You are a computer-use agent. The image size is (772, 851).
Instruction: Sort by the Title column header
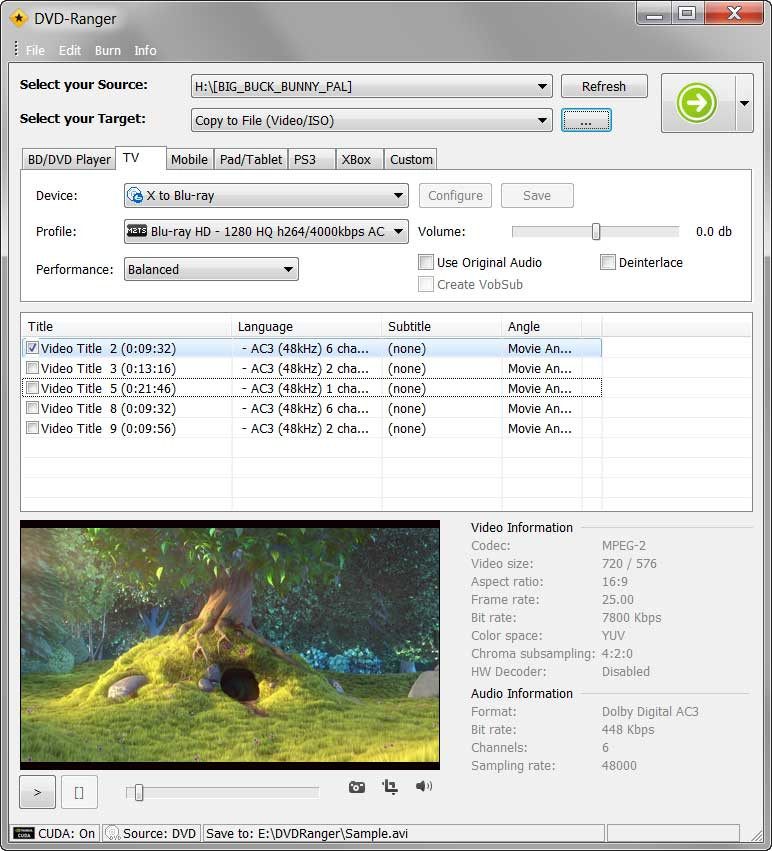126,326
